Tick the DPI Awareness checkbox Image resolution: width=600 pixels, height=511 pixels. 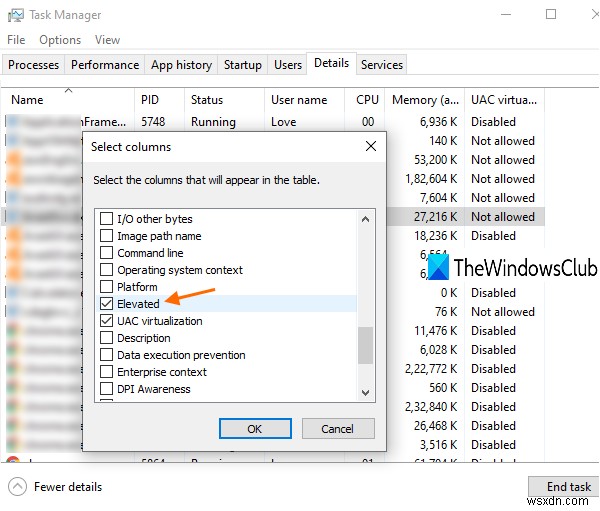point(106,389)
